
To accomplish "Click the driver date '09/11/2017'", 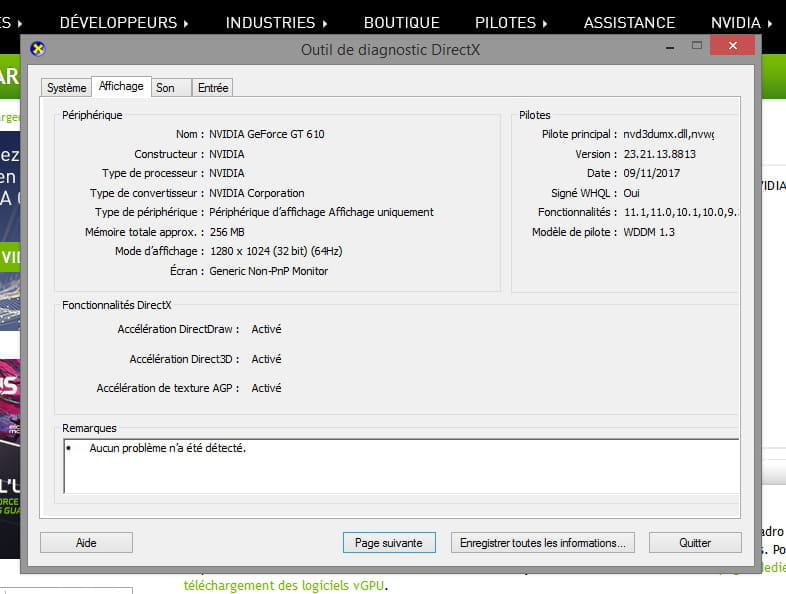I will [651, 173].
